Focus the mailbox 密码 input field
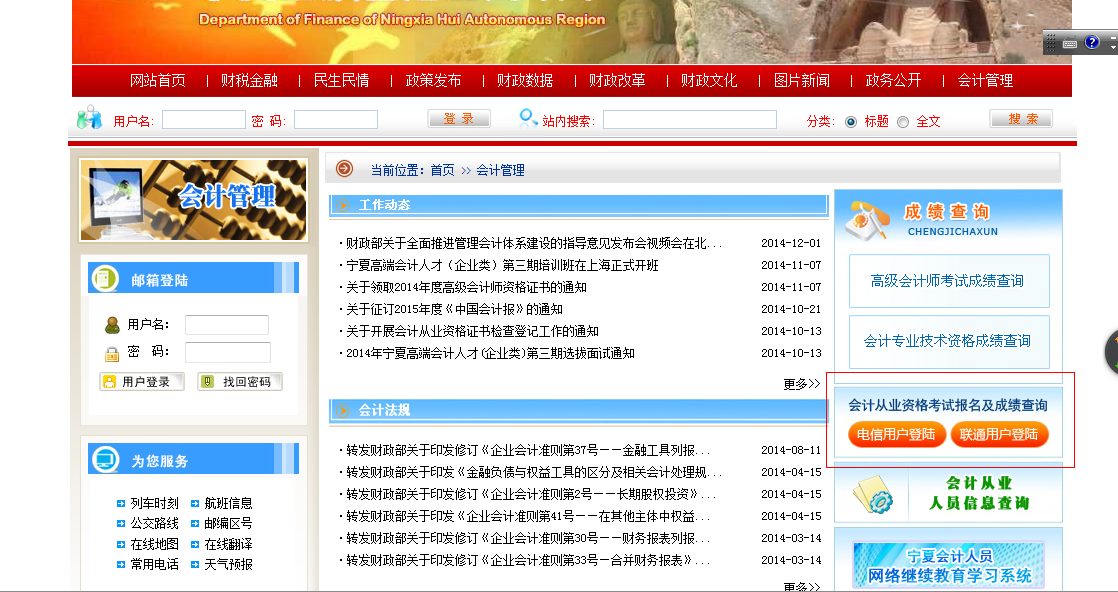The image size is (1118, 592). point(227,352)
